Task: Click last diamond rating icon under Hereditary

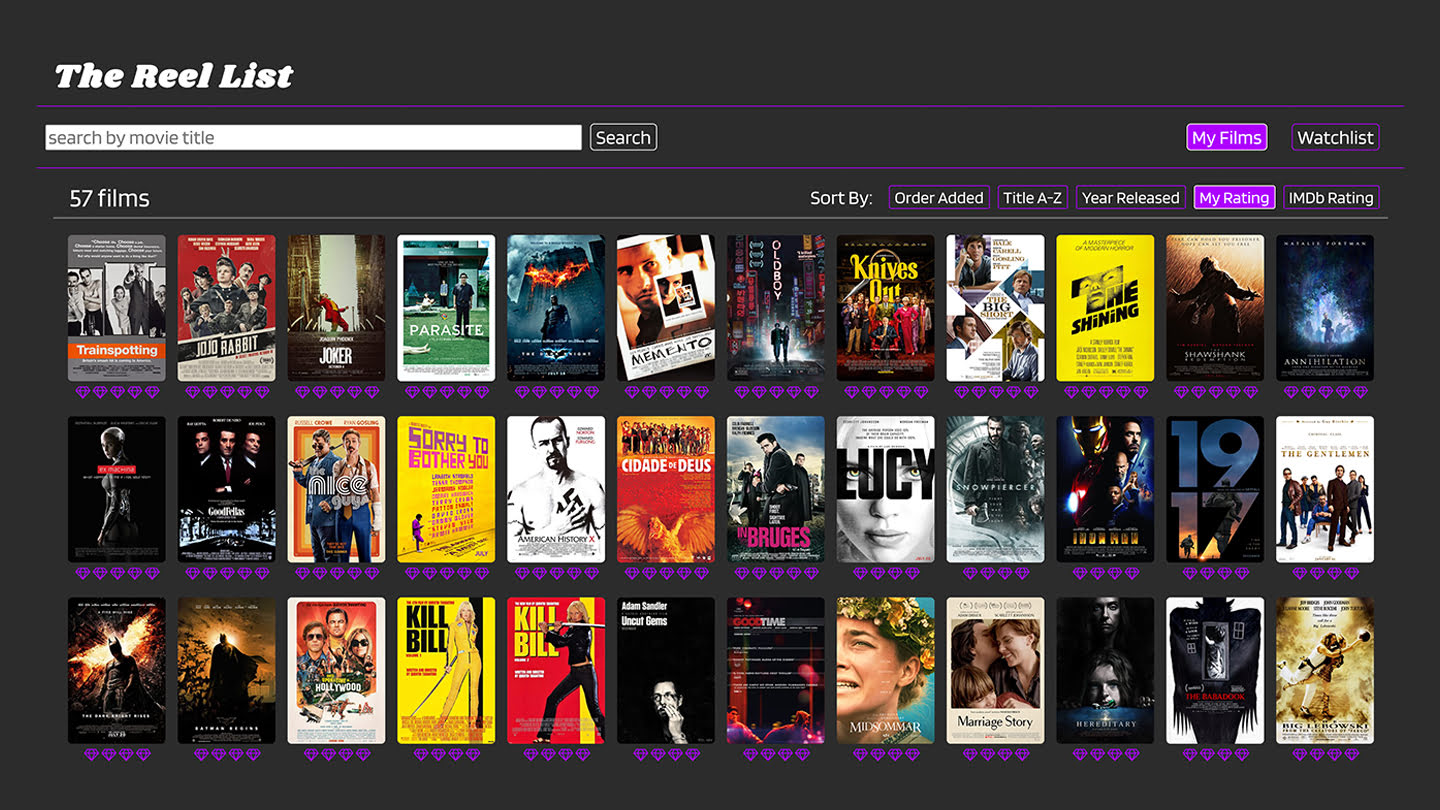Action: 1132,755
